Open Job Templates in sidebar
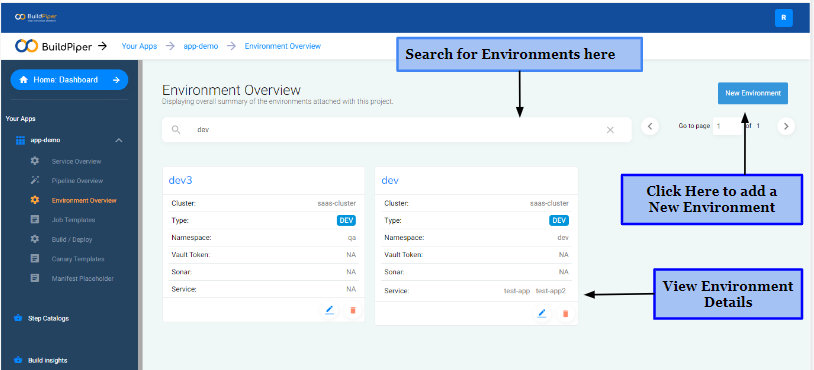814x370 pixels. [73, 220]
